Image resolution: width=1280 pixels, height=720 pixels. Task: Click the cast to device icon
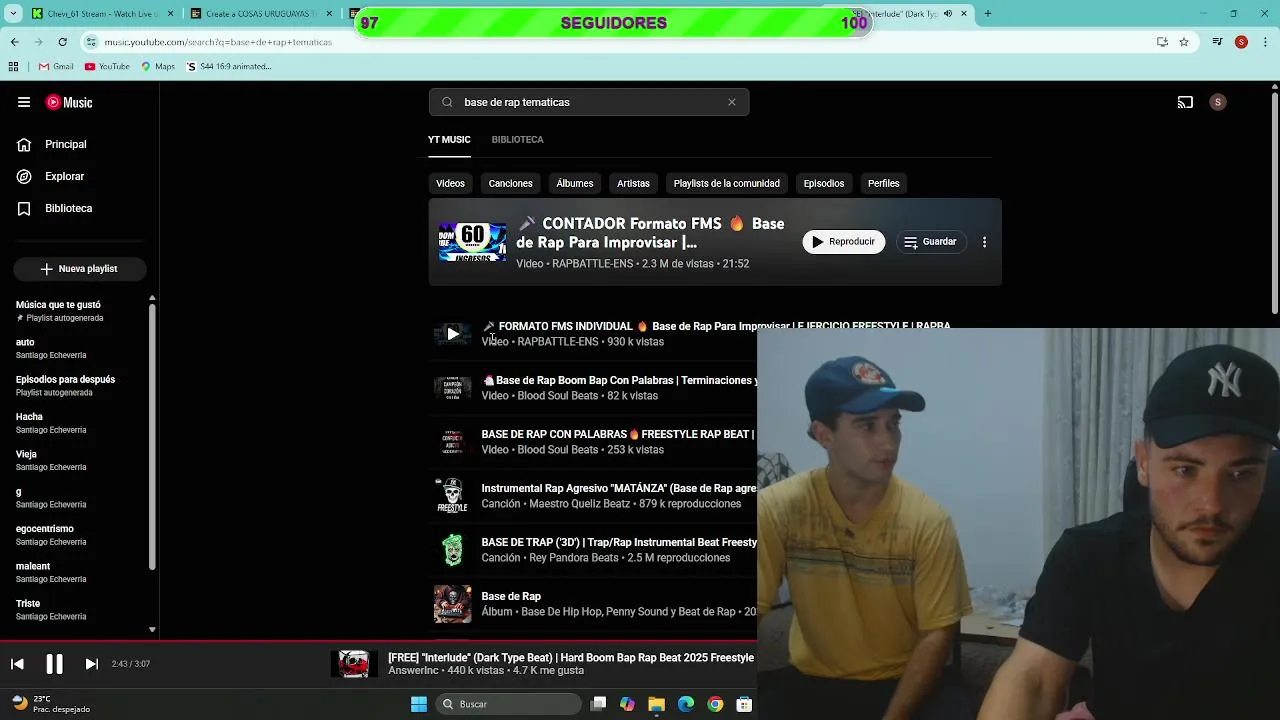click(x=1185, y=102)
